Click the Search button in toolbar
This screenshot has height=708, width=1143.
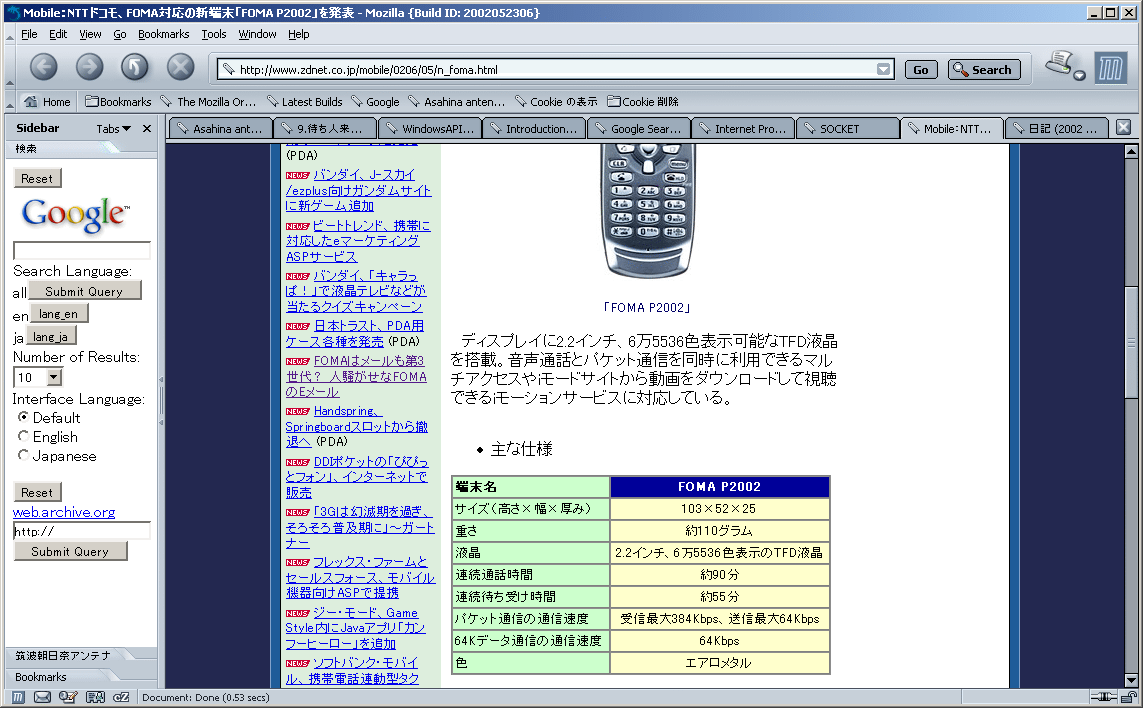tap(984, 69)
